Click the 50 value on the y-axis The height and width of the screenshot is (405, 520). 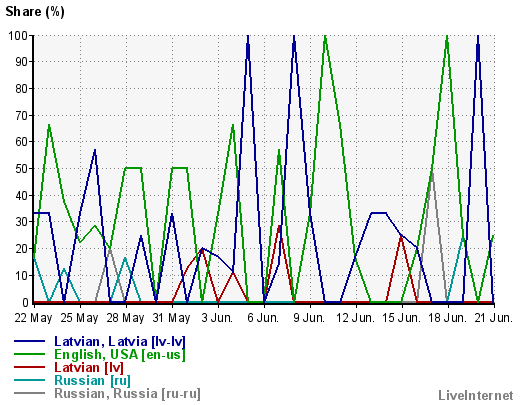point(21,168)
